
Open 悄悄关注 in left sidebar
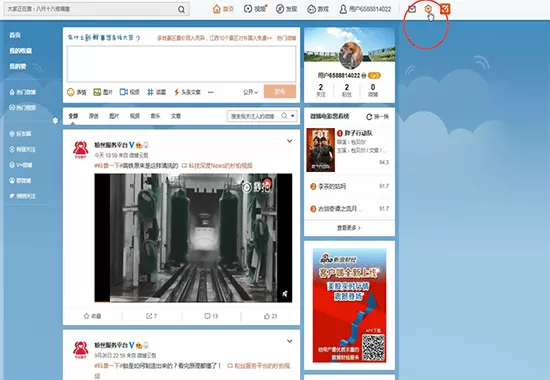[23, 196]
